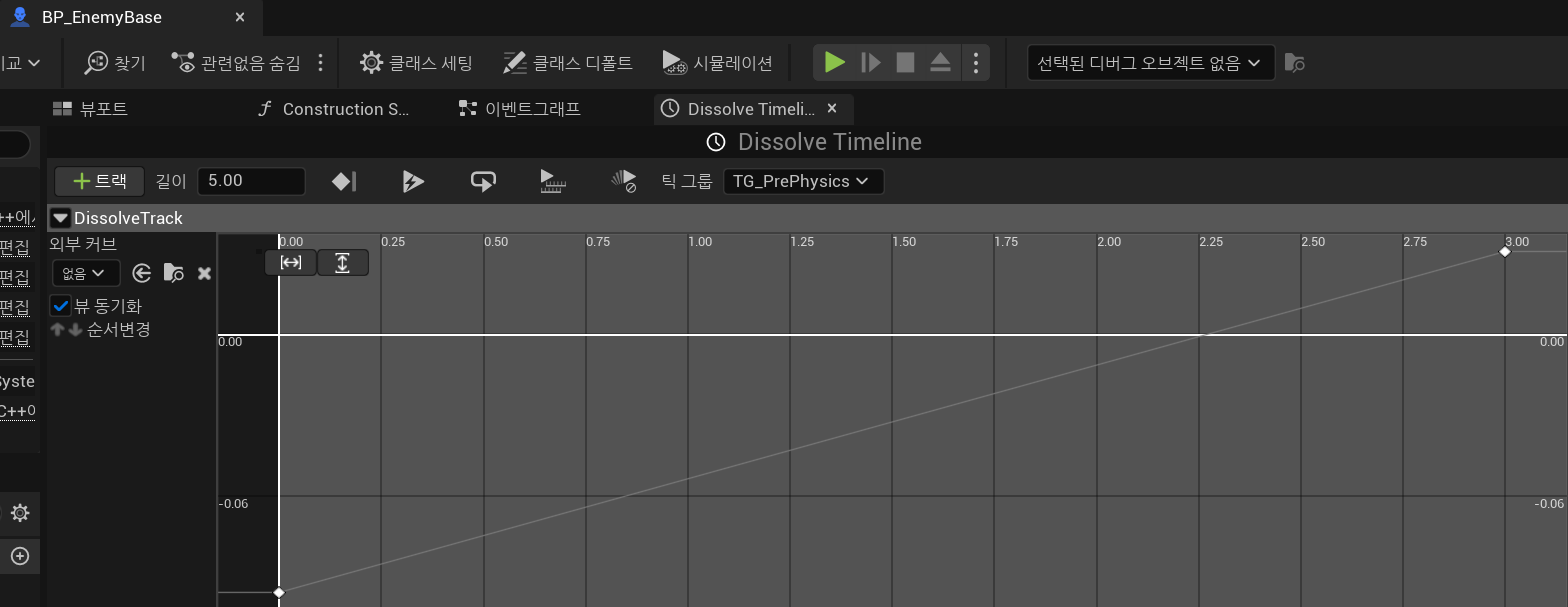Open play mode options menu
The width and height of the screenshot is (1568, 607).
(x=975, y=62)
